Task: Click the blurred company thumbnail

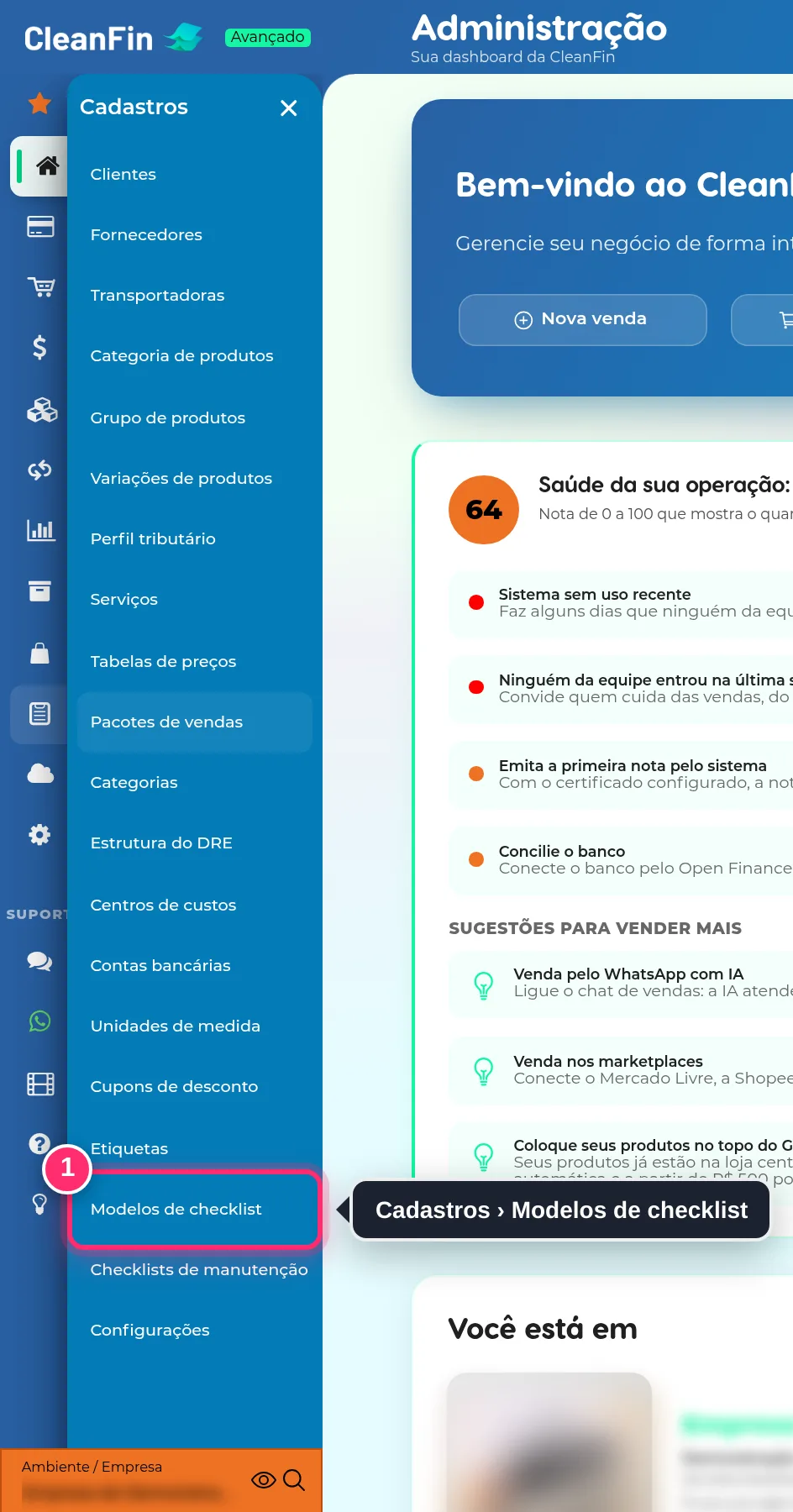Action: coord(549,1442)
